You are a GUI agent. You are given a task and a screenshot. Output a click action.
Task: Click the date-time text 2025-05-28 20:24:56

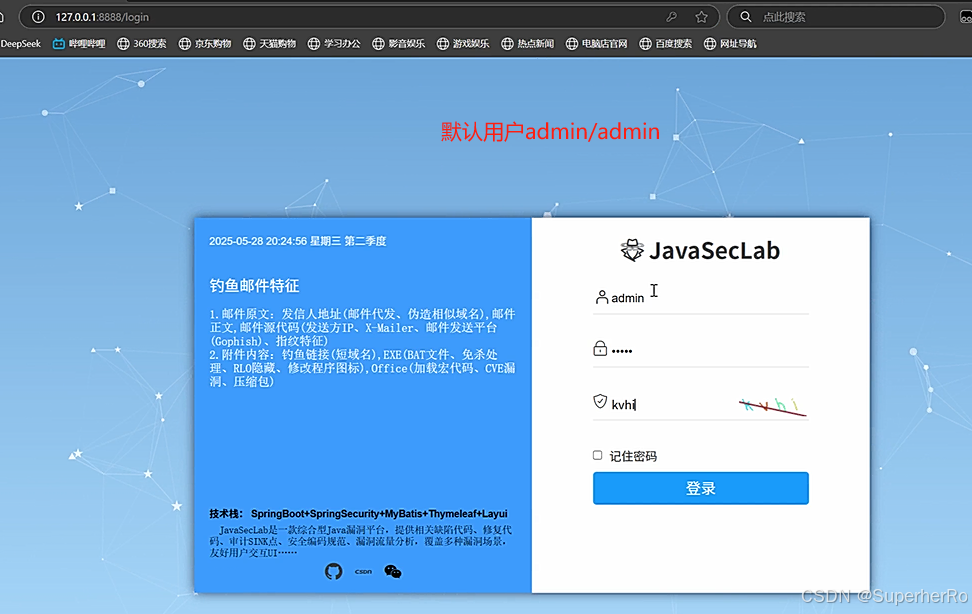click(x=258, y=241)
